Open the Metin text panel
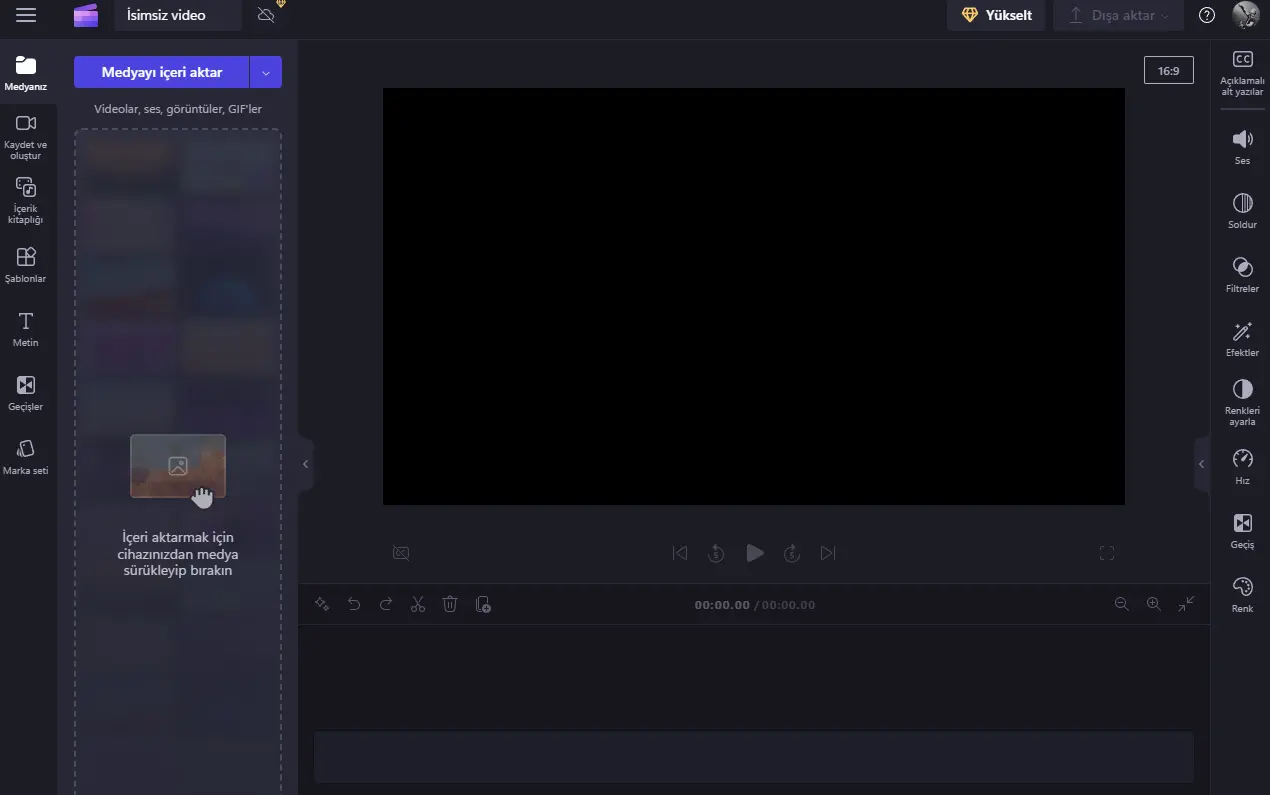Image resolution: width=1270 pixels, height=795 pixels. pos(26,329)
